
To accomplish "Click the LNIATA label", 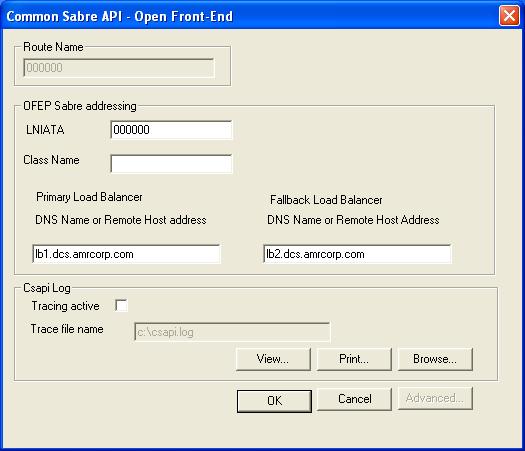I will click(x=45, y=130).
